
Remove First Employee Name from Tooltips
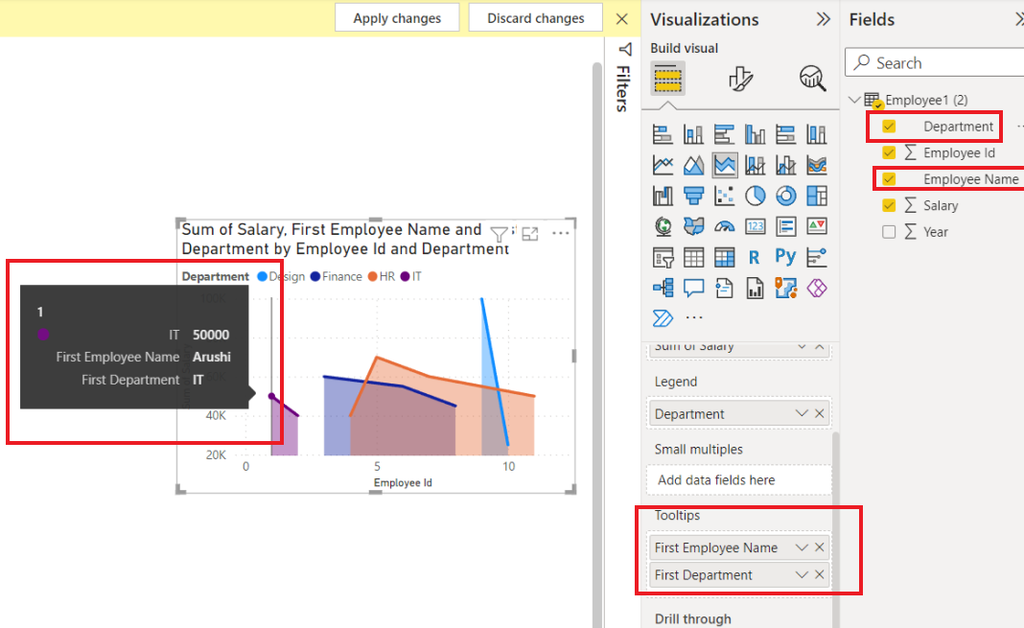[820, 548]
